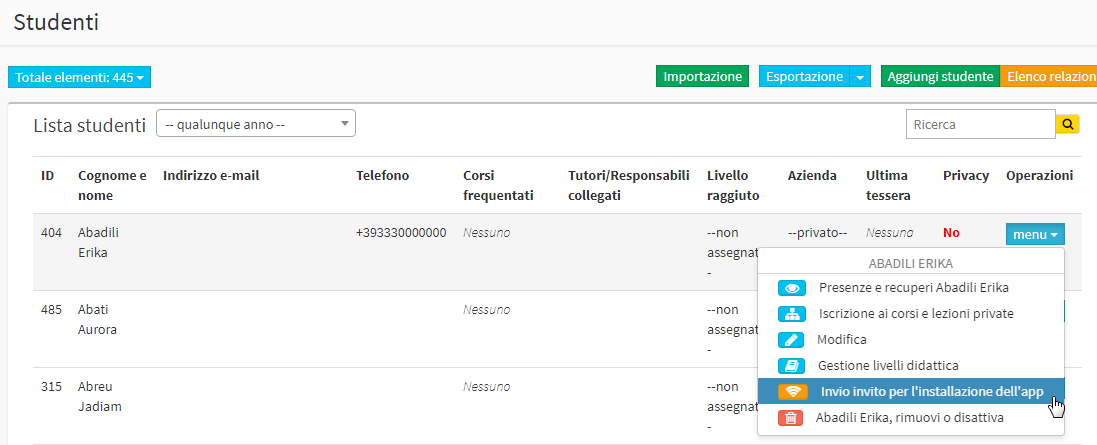Open the orange Elenco relazioni button
Image resolution: width=1097 pixels, height=445 pixels.
(x=1049, y=77)
